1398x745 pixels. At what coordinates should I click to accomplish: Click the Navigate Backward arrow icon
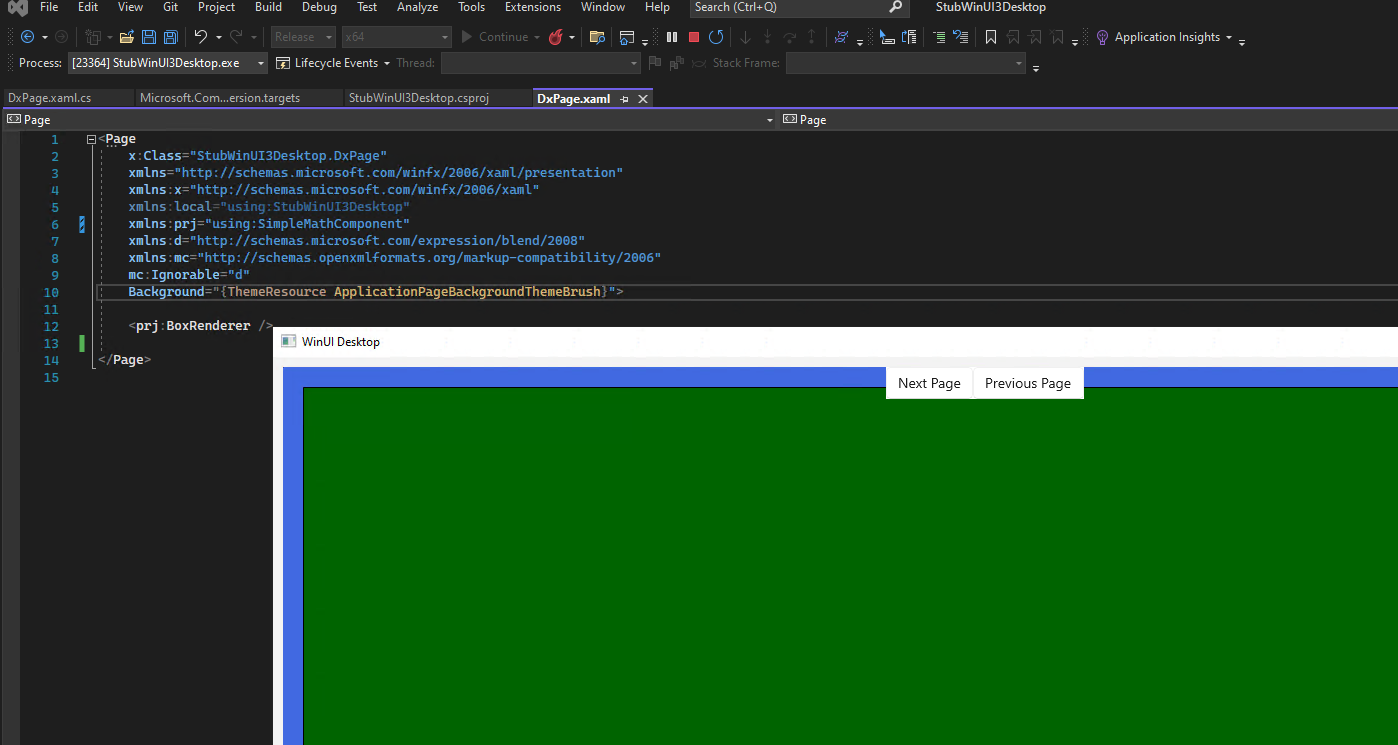(27, 37)
